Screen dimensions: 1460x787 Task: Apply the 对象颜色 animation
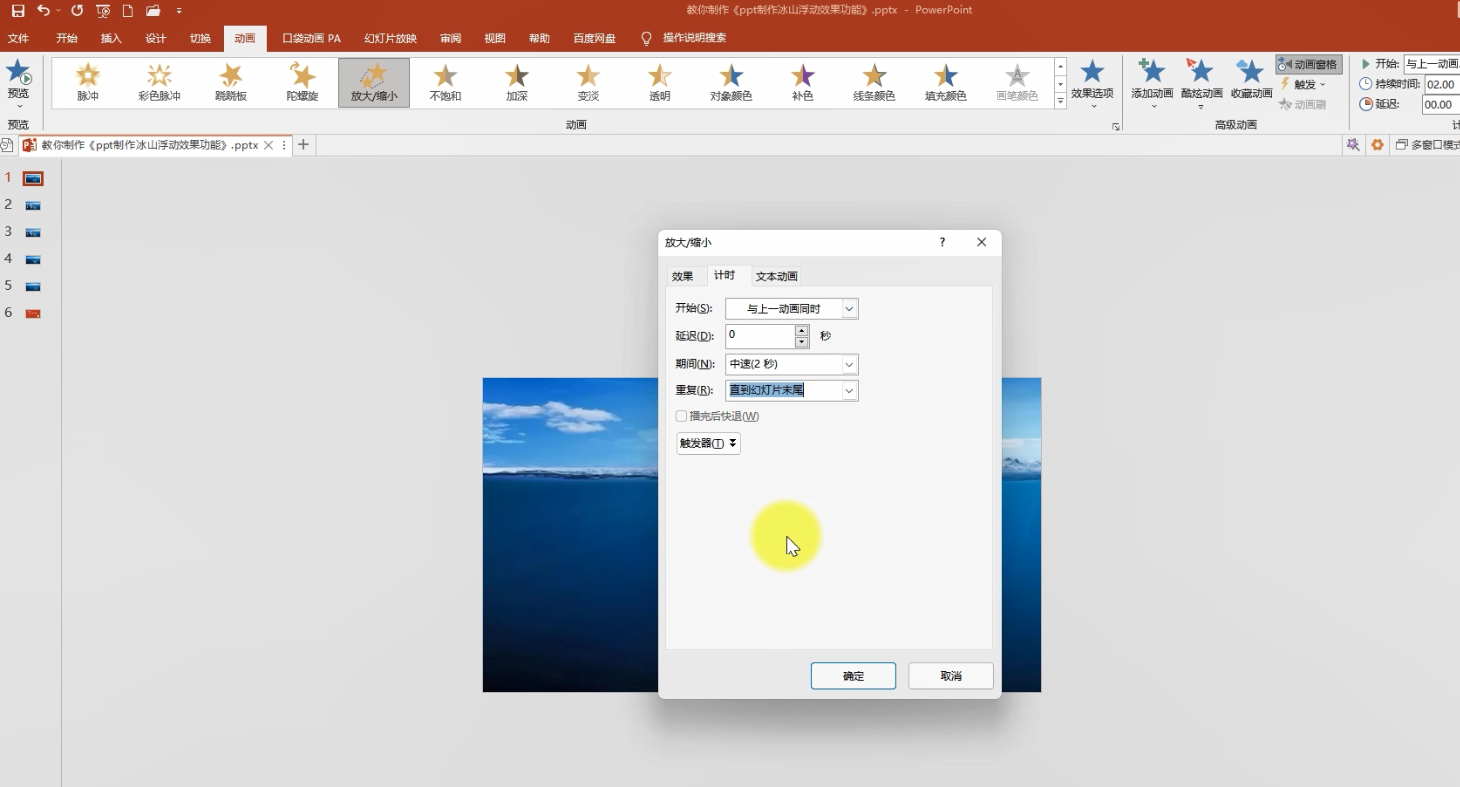pyautogui.click(x=731, y=83)
